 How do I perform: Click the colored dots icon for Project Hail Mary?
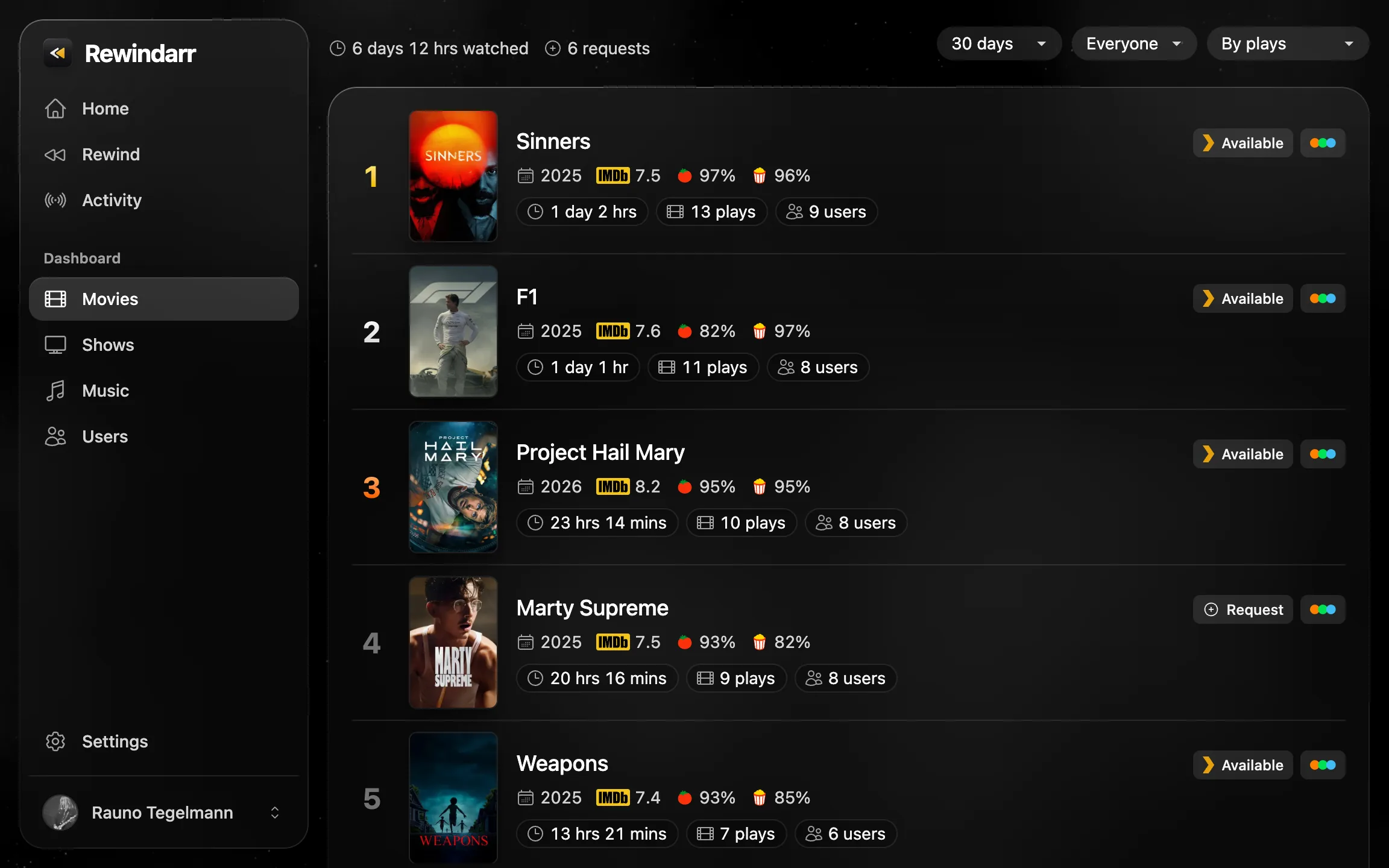pos(1323,454)
